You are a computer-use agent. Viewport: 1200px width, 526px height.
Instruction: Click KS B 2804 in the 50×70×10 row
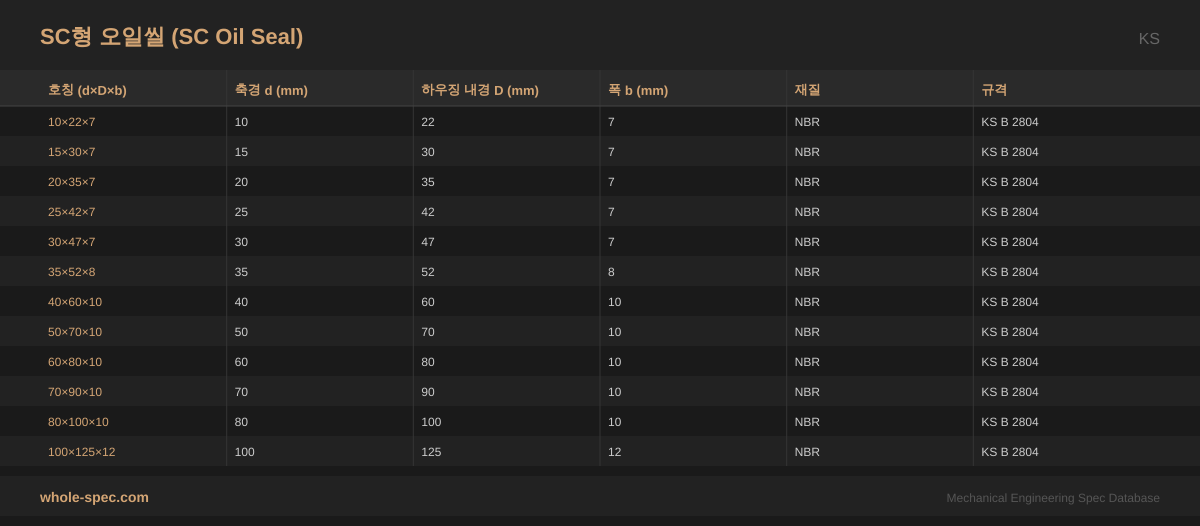[1009, 332]
